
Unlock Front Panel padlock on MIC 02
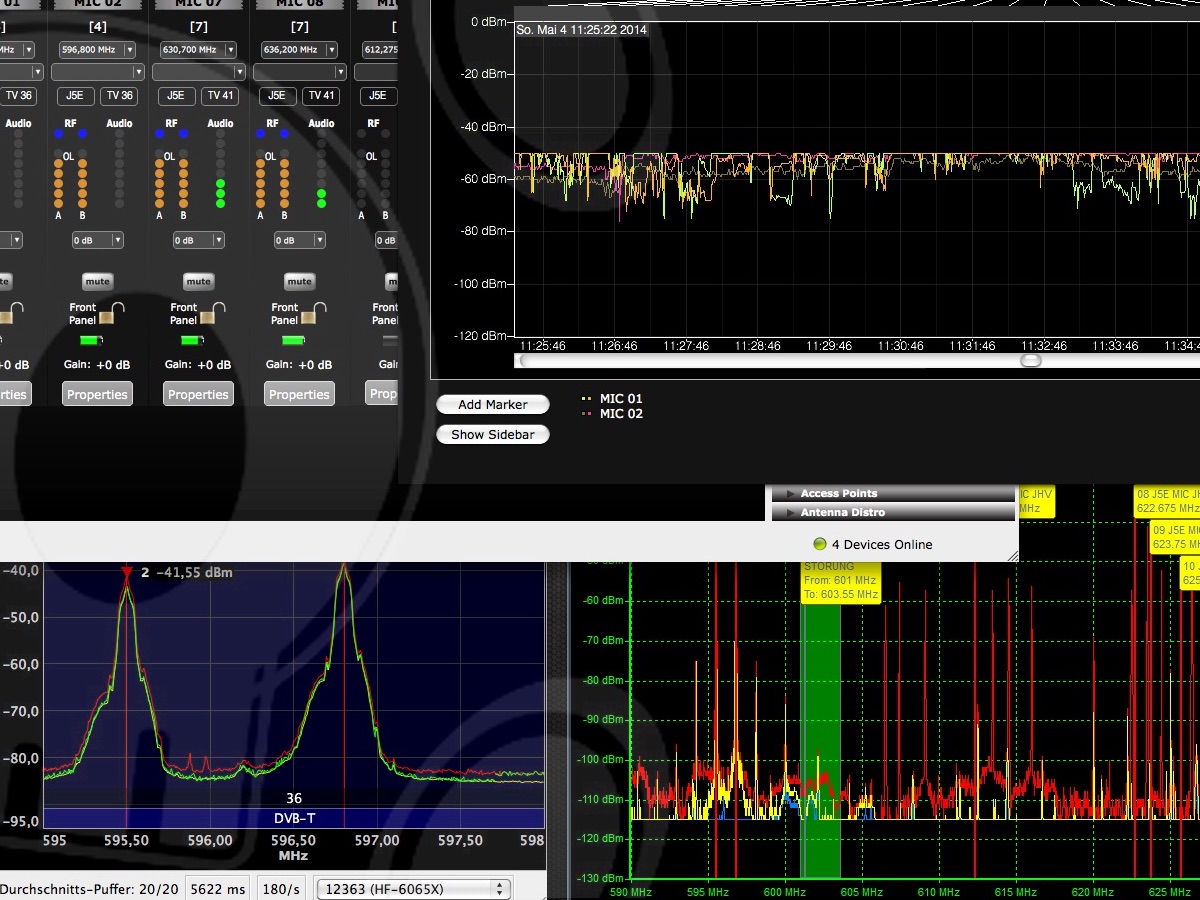click(x=111, y=314)
